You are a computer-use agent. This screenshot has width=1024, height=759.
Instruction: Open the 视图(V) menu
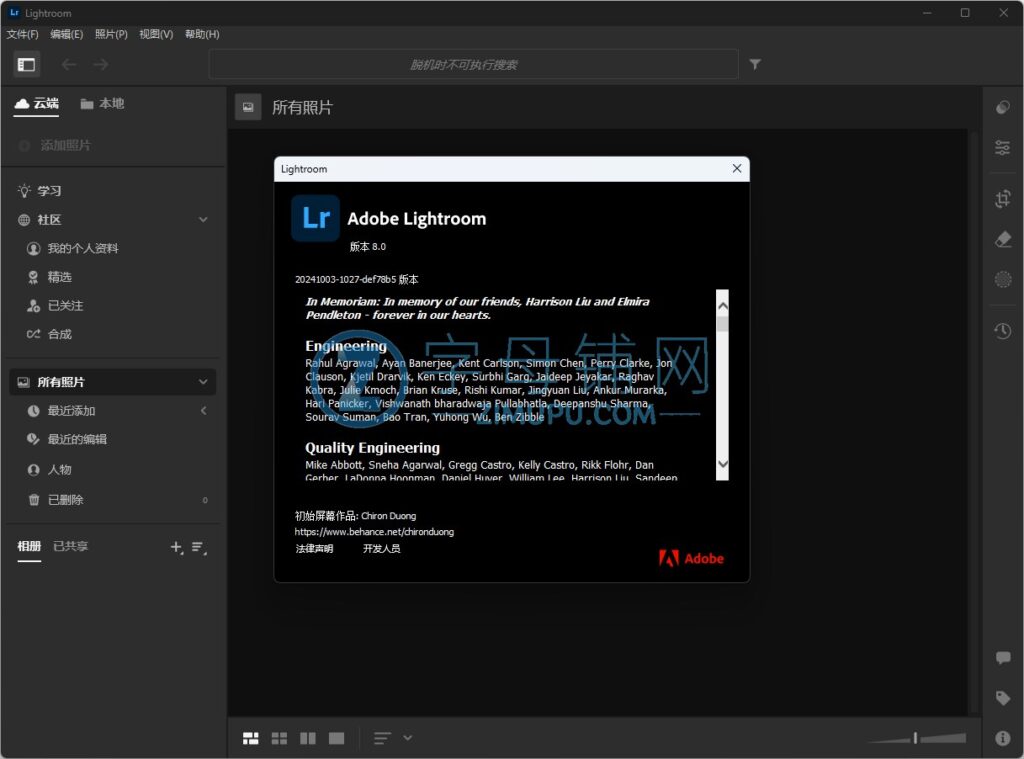click(x=156, y=34)
